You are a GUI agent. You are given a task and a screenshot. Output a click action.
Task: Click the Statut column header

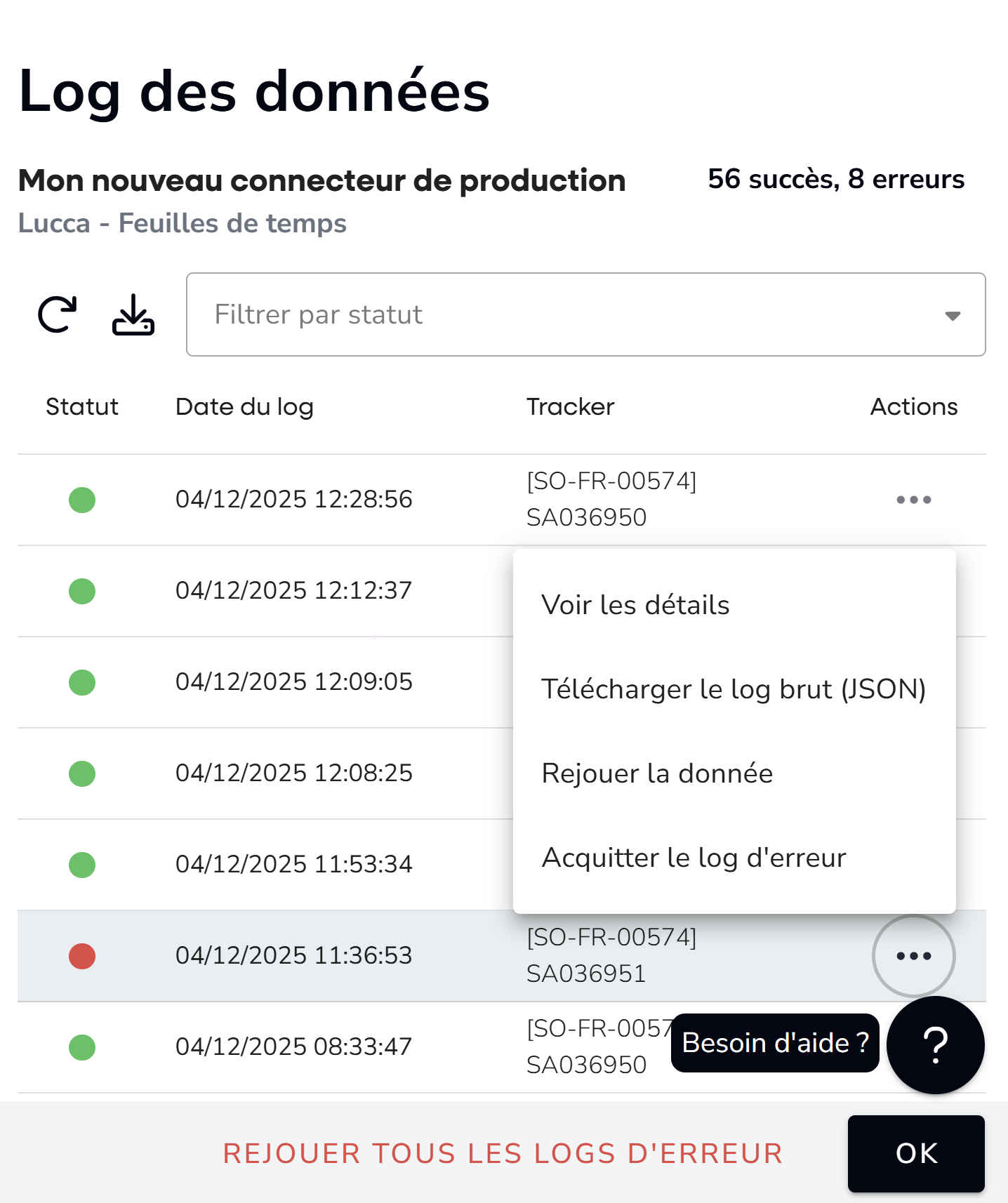click(x=82, y=407)
